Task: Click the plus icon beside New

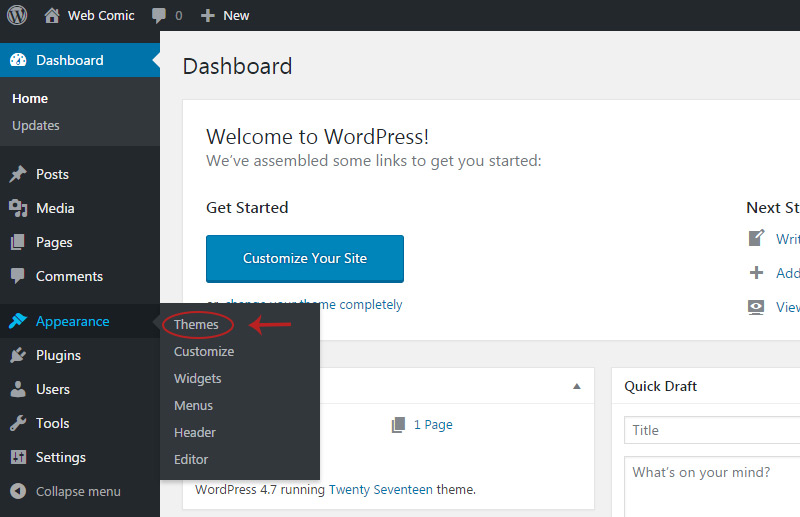Action: (x=207, y=15)
